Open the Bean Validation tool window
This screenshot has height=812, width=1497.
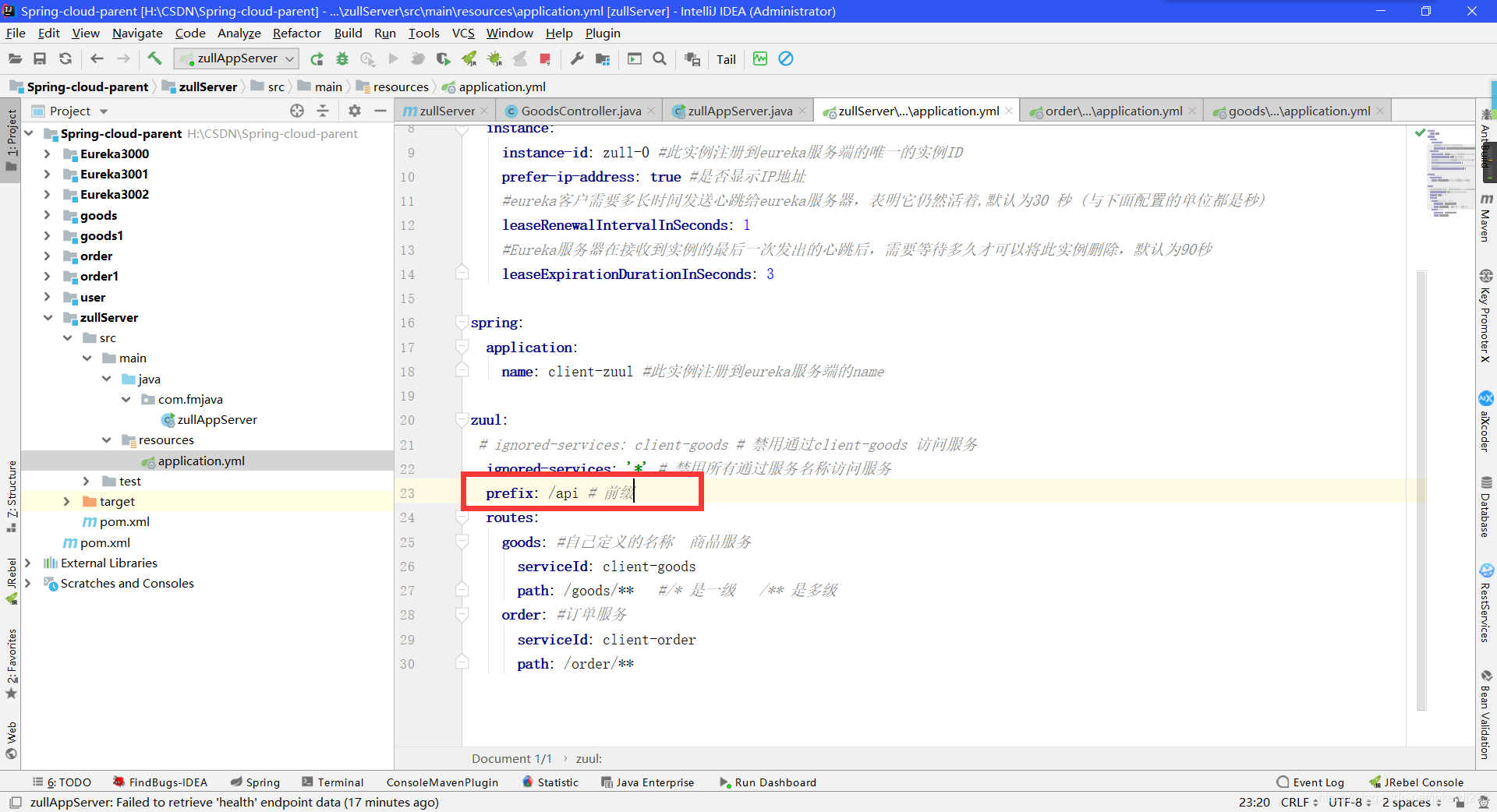click(1486, 715)
